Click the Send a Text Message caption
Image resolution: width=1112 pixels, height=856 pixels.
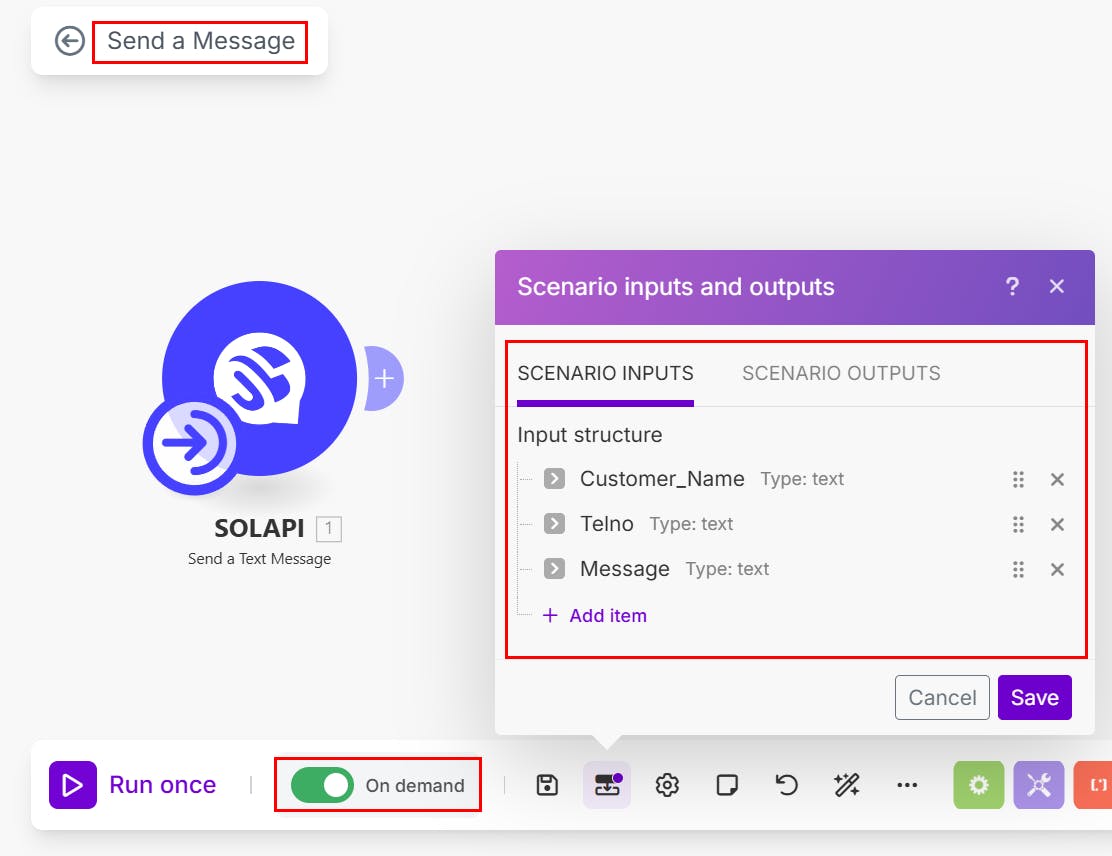click(260, 559)
